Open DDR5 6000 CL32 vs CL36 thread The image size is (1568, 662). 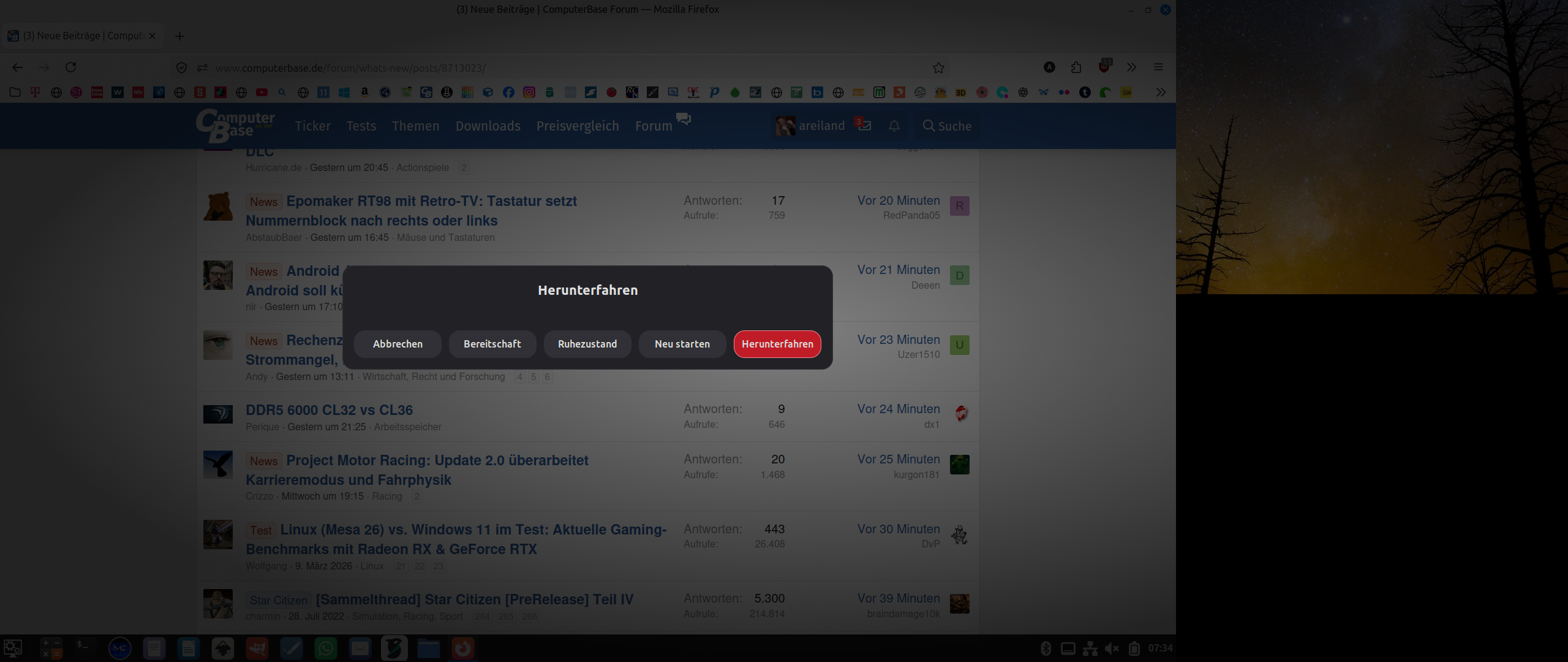pos(329,410)
